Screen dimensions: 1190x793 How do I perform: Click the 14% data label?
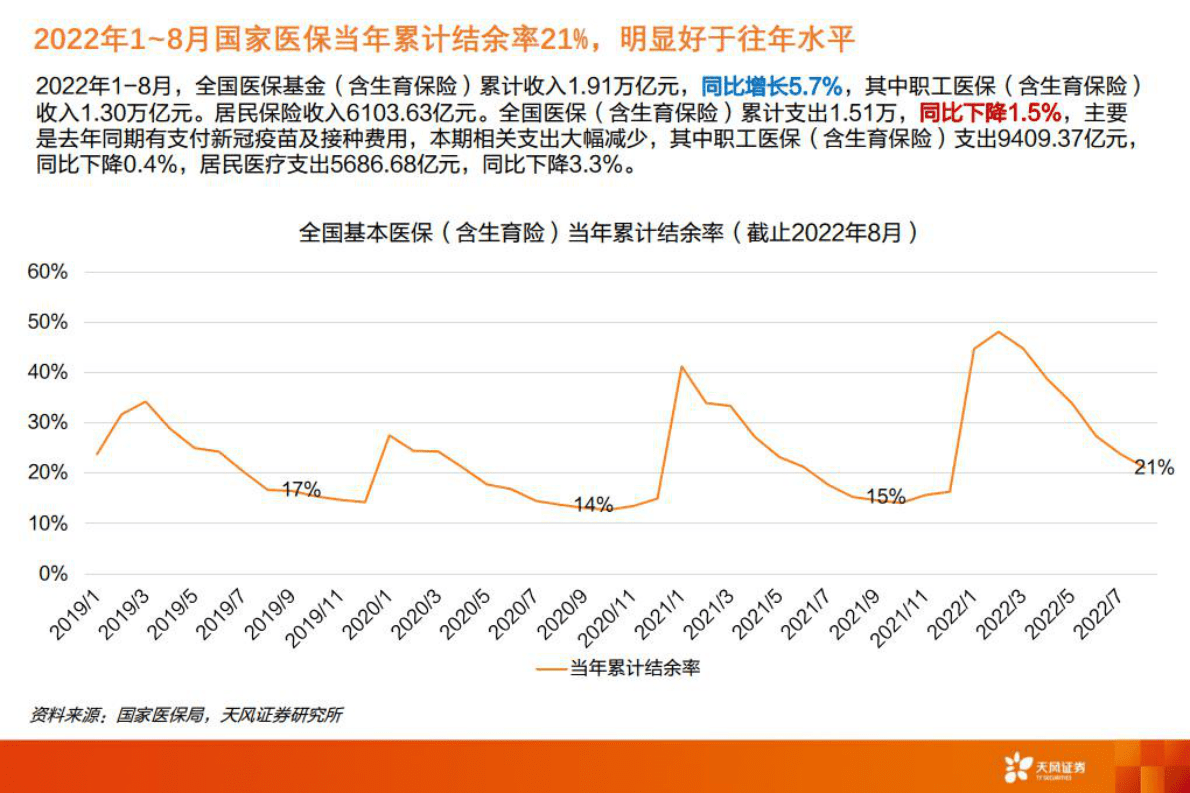click(593, 505)
